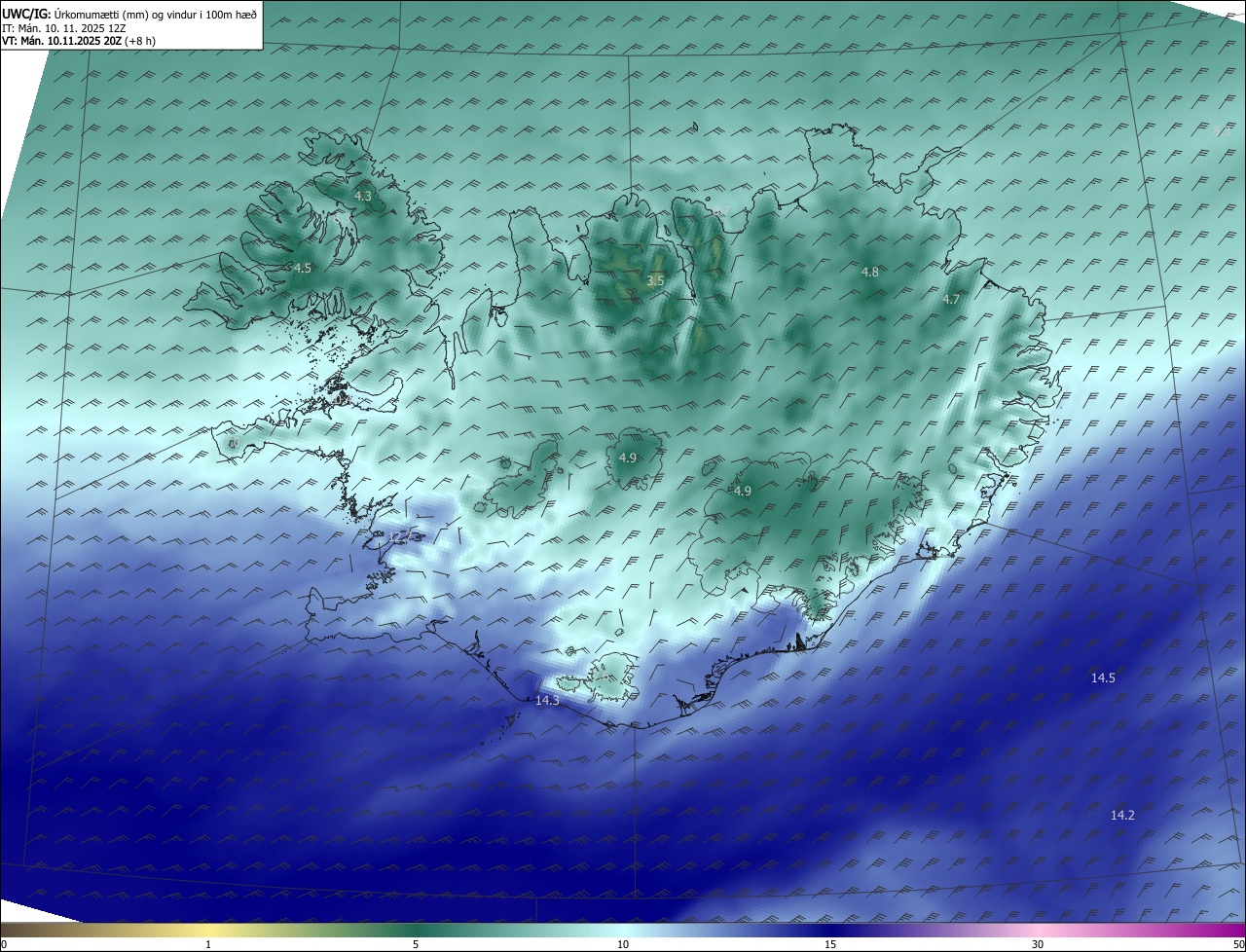Click the '5' tick on the color scale

(416, 944)
